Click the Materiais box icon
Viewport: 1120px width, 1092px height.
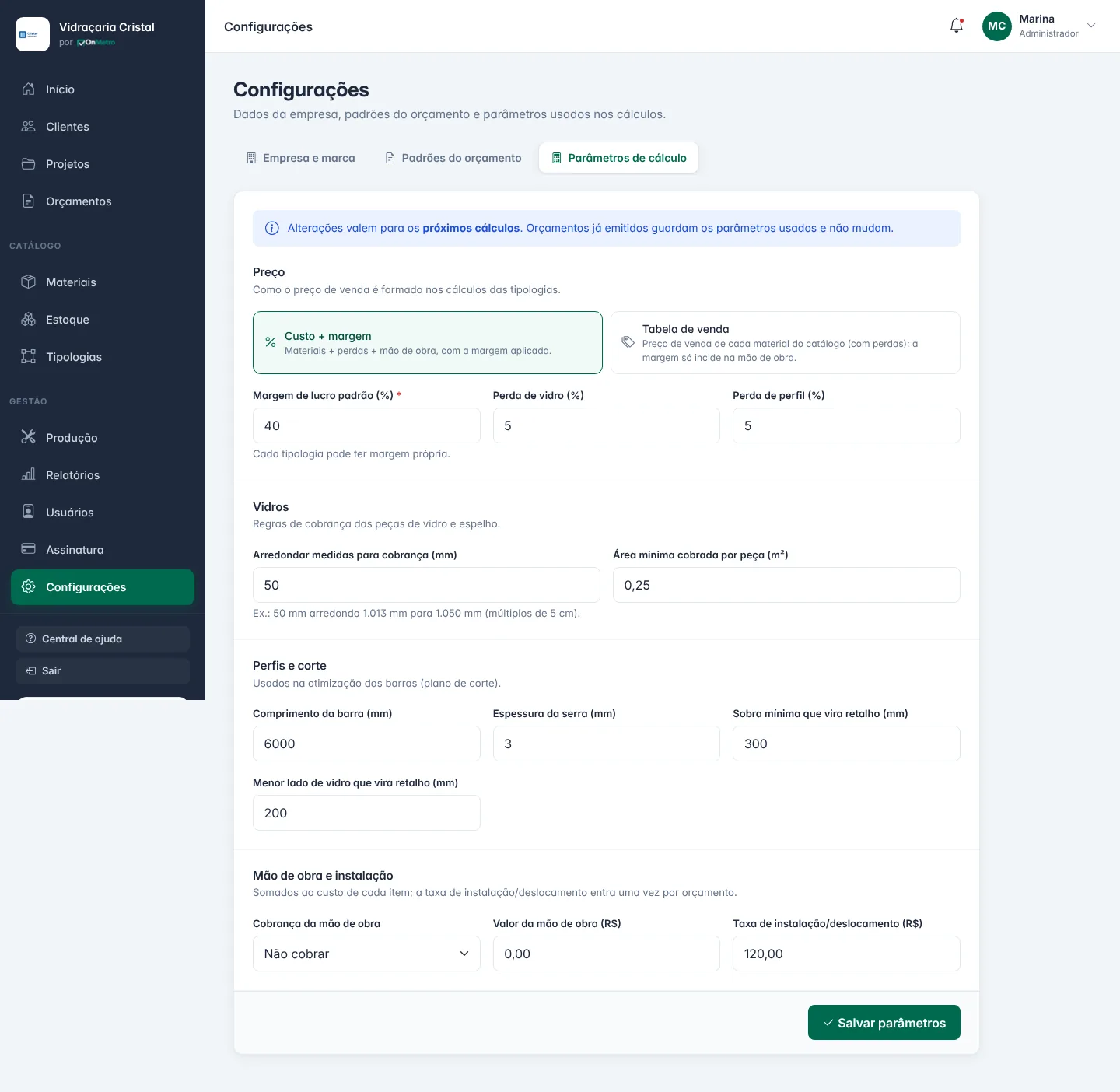coord(29,282)
